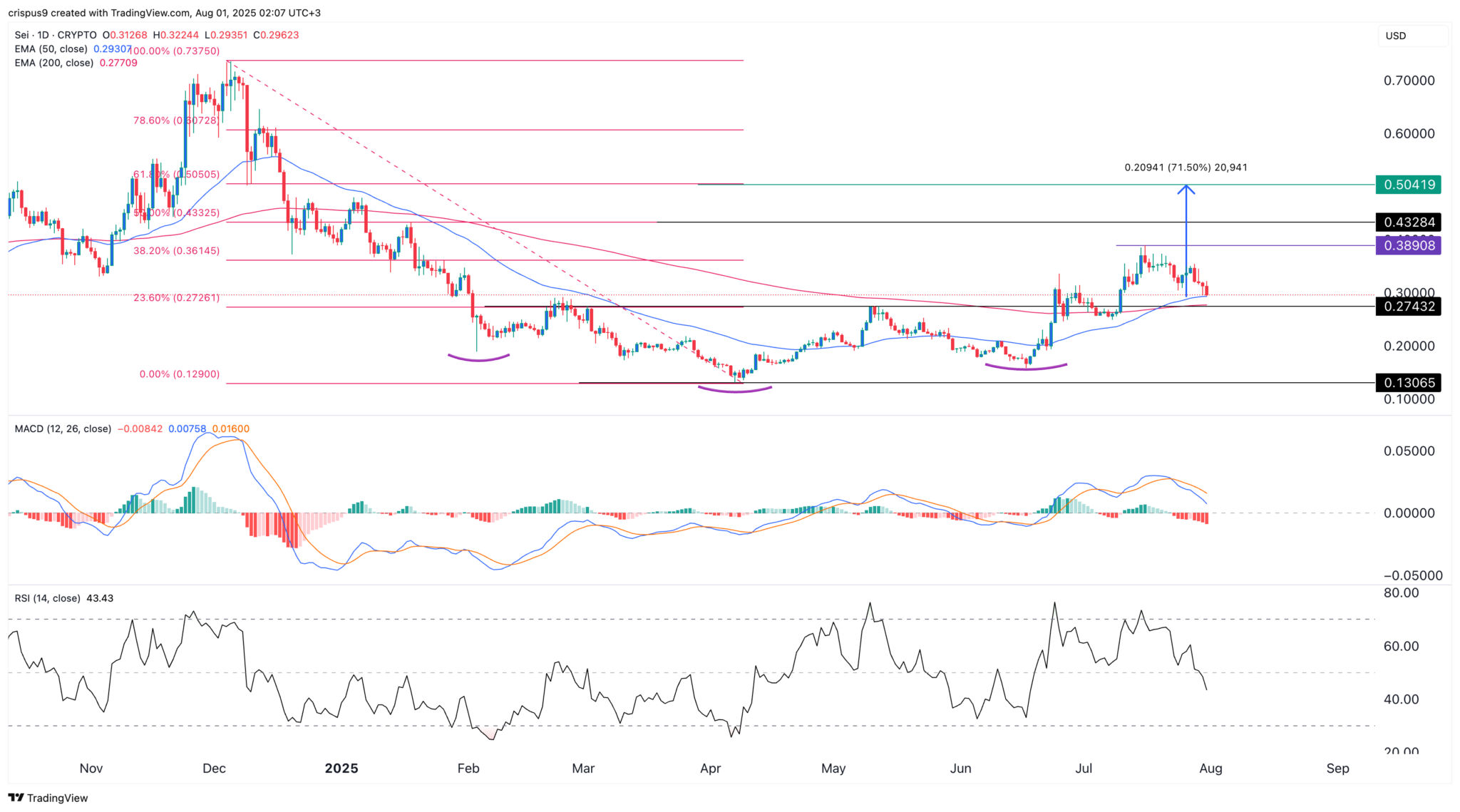Click the purple arc under the April low

click(735, 389)
